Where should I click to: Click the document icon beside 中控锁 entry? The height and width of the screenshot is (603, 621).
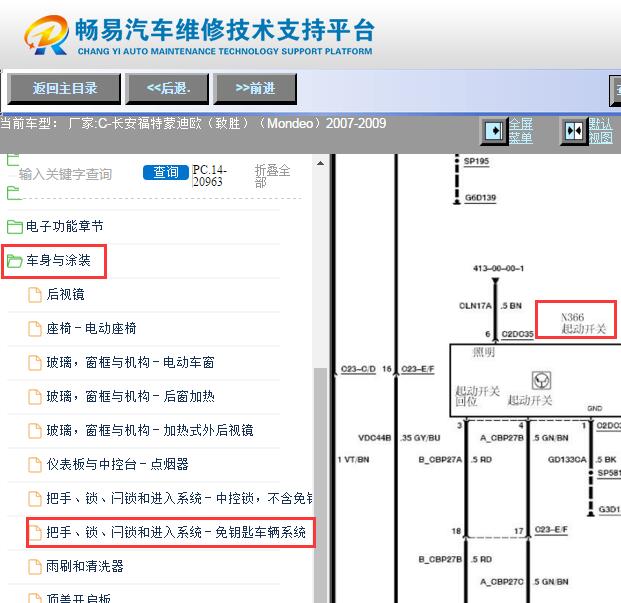click(35, 499)
